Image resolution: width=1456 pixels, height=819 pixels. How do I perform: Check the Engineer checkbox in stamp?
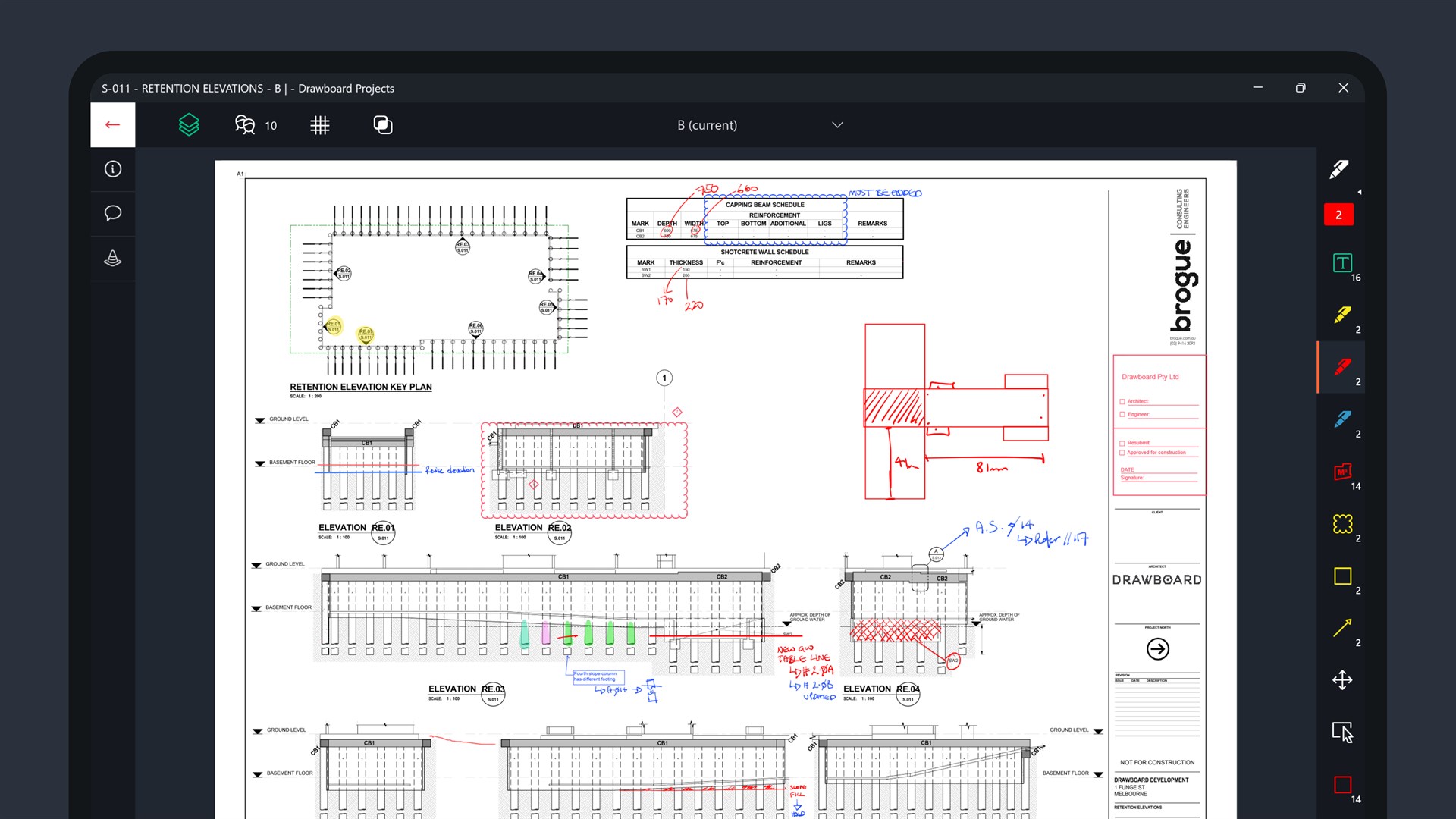coord(1122,414)
